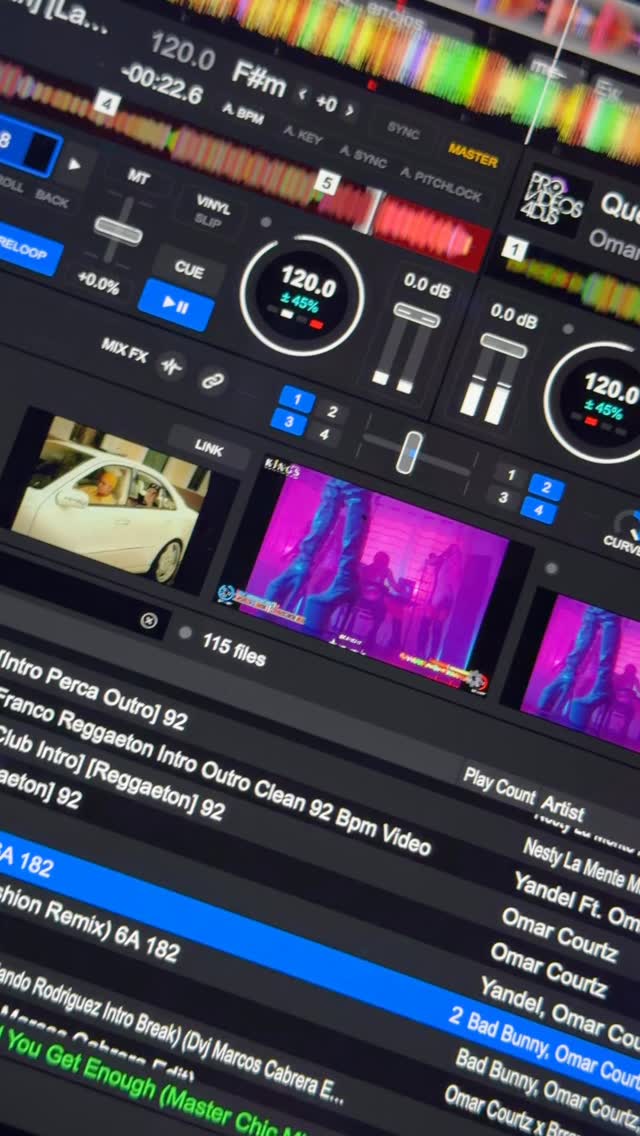
Task: Click the chain link icon near MIX FX
Action: [212, 380]
